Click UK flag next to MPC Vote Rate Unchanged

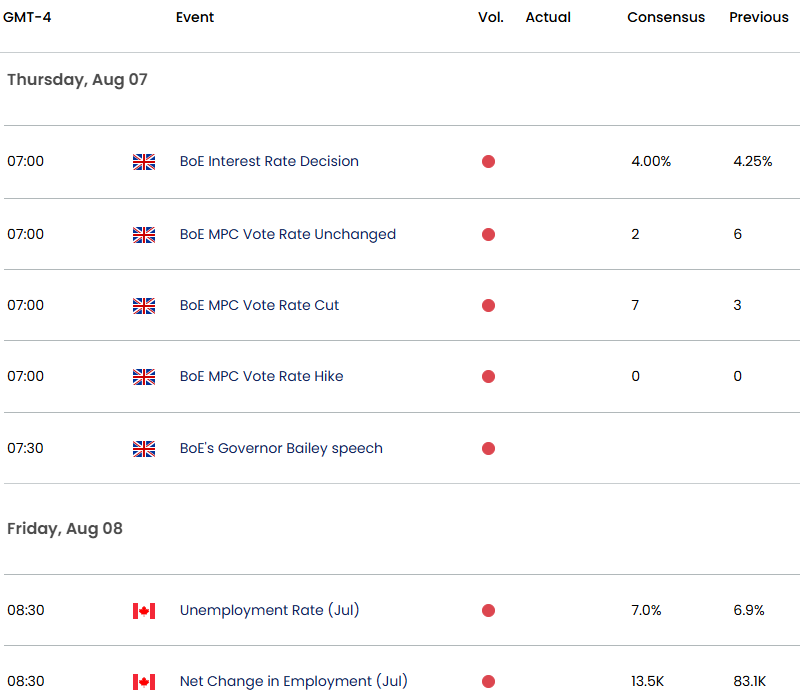144,235
